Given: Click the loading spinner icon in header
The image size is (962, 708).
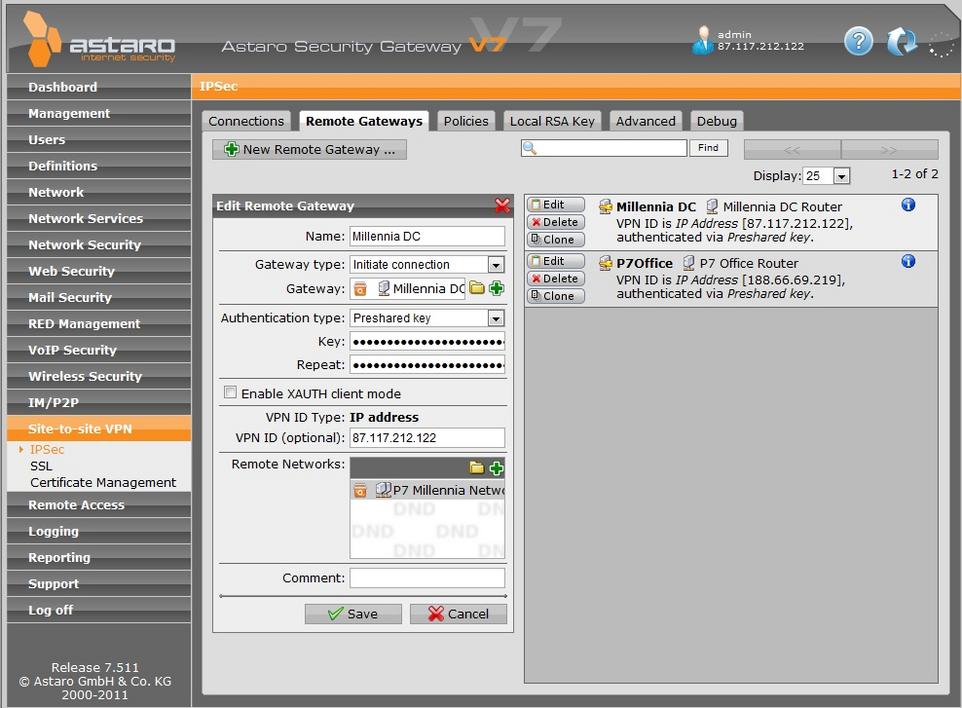Looking at the screenshot, I should click(940, 44).
